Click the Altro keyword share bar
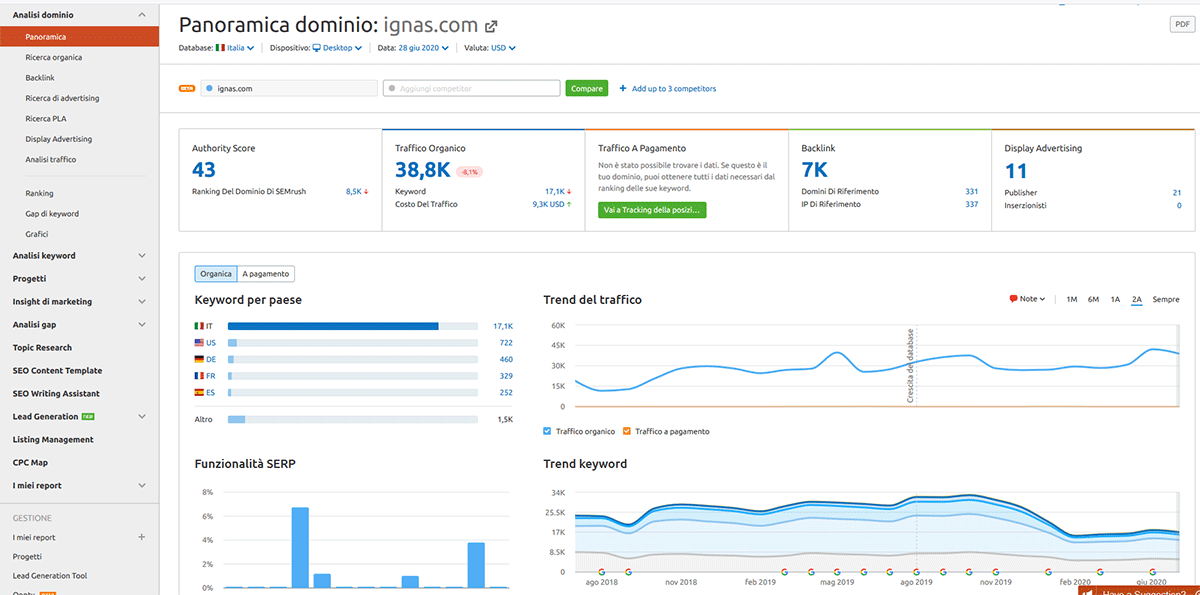This screenshot has width=1200, height=595. click(353, 420)
